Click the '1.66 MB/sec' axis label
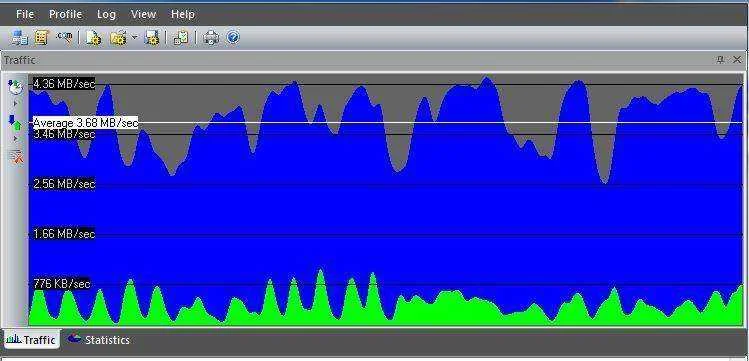Viewport: 749px width, 361px height. click(64, 234)
